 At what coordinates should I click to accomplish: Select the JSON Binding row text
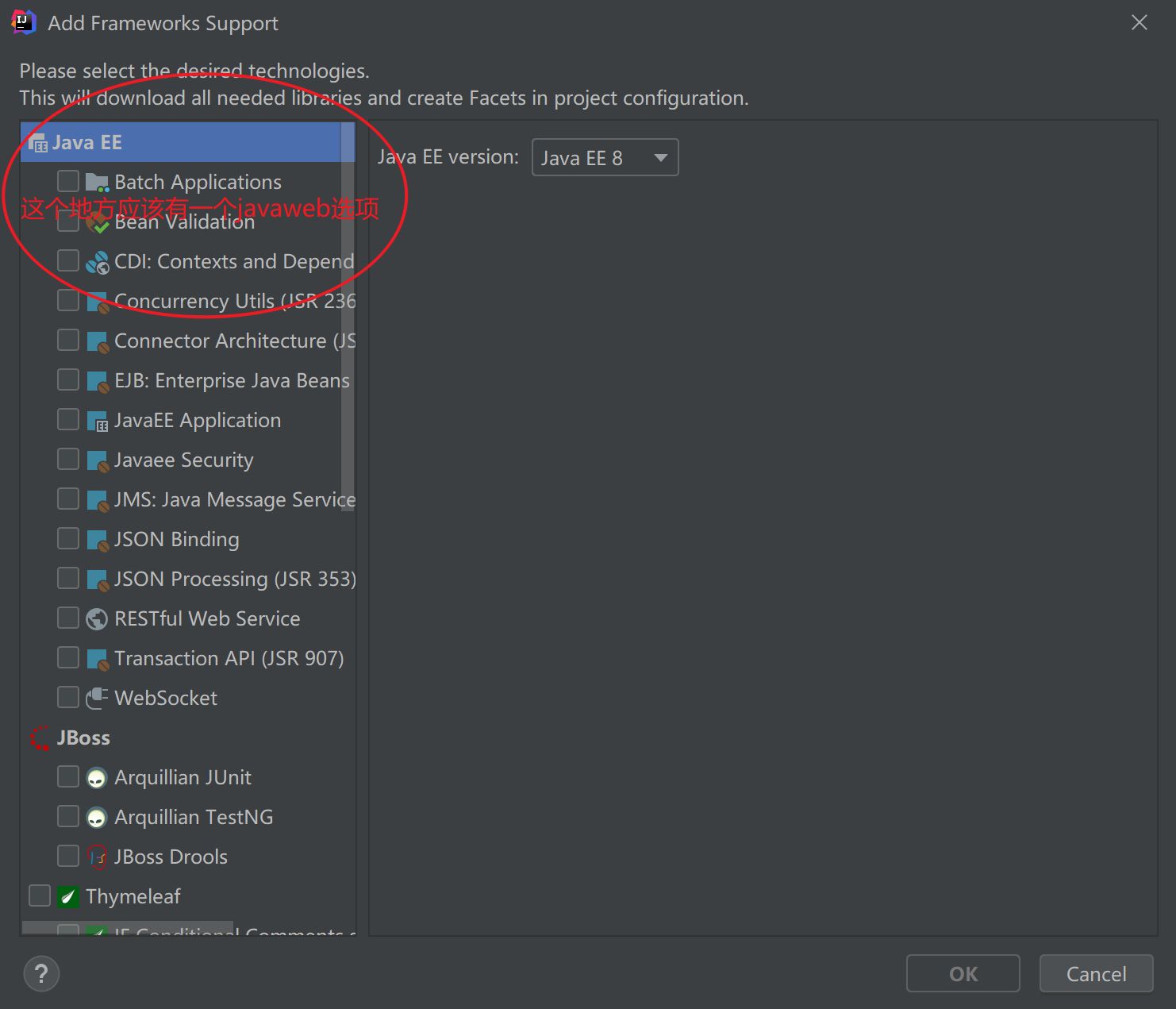pyautogui.click(x=177, y=540)
